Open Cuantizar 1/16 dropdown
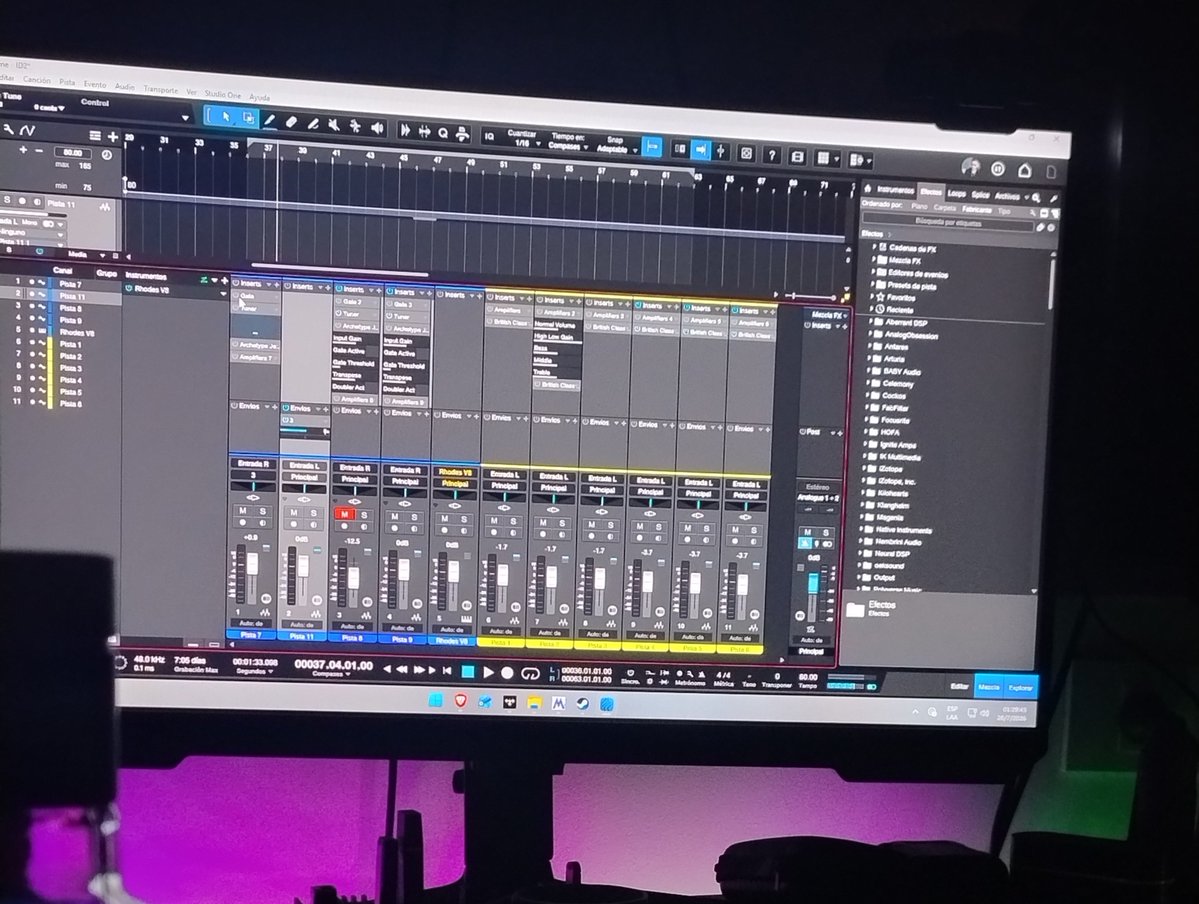 click(x=522, y=138)
